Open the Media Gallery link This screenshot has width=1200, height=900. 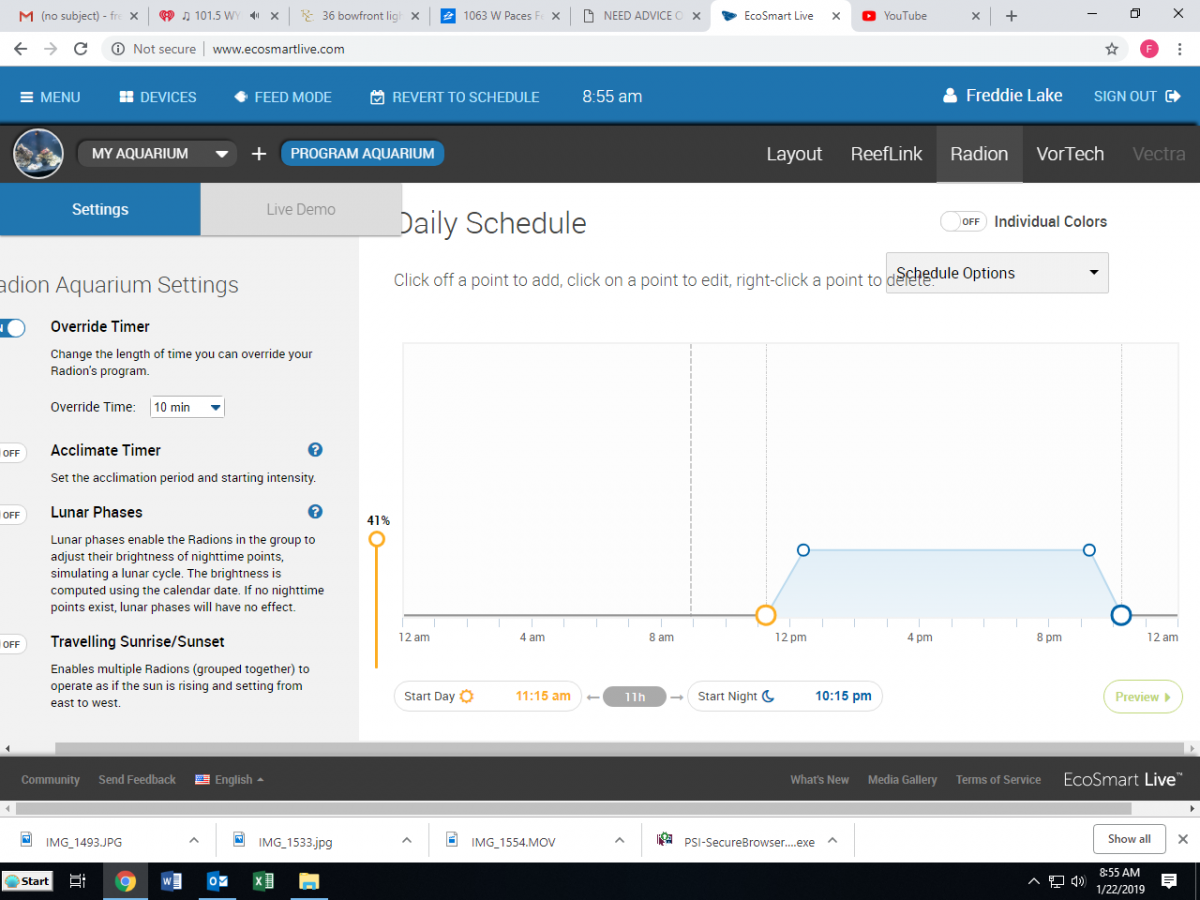(902, 780)
